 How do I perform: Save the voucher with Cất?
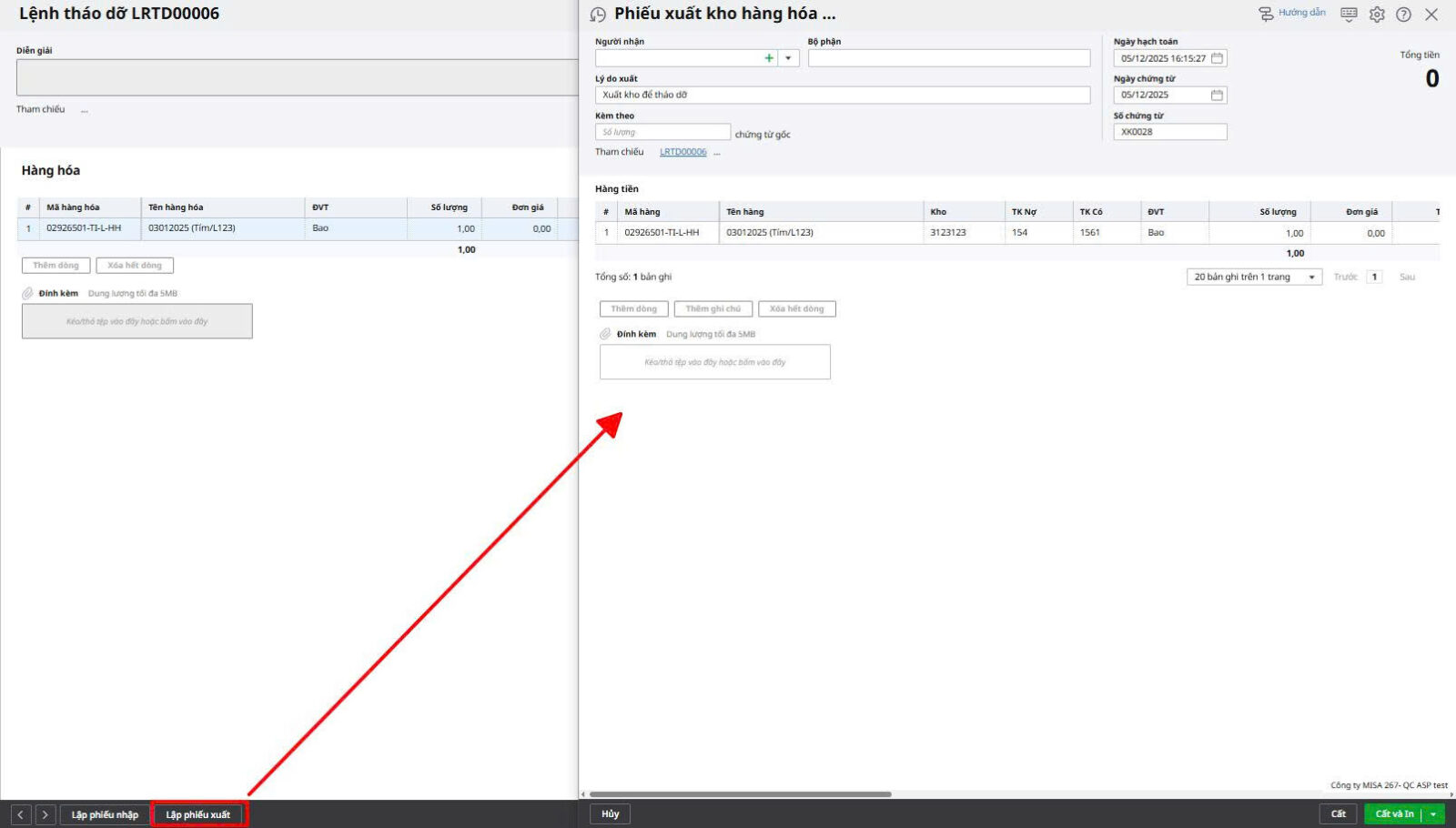(1338, 814)
